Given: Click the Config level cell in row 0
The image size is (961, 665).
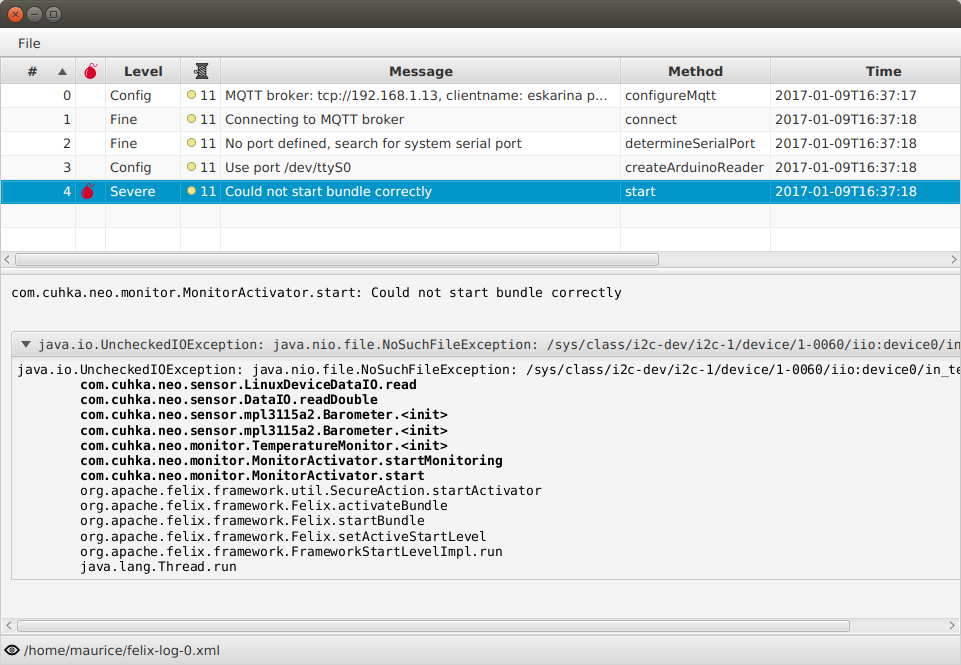Looking at the screenshot, I should (x=143, y=96).
